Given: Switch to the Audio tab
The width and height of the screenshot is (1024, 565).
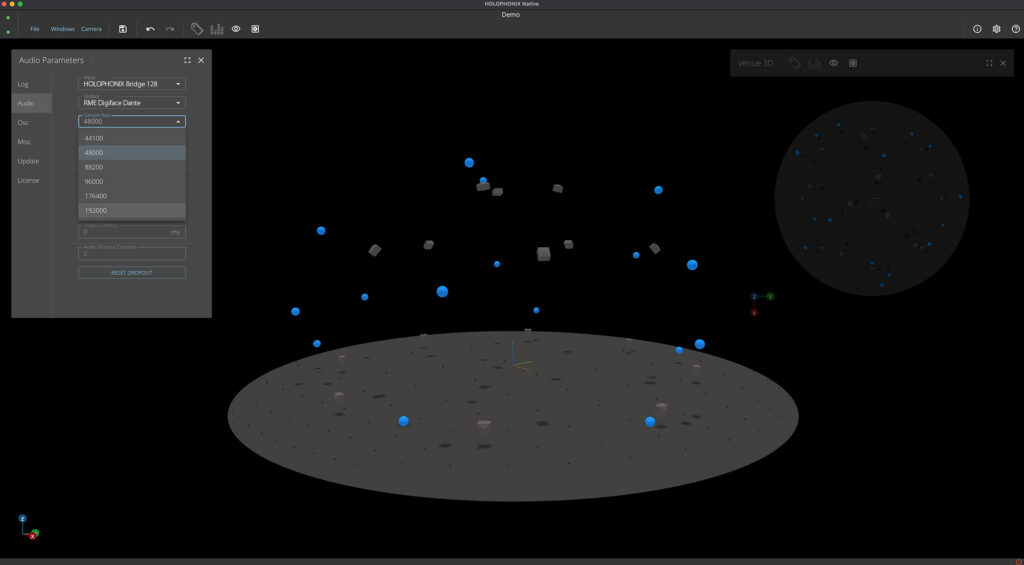Looking at the screenshot, I should tap(31, 103).
